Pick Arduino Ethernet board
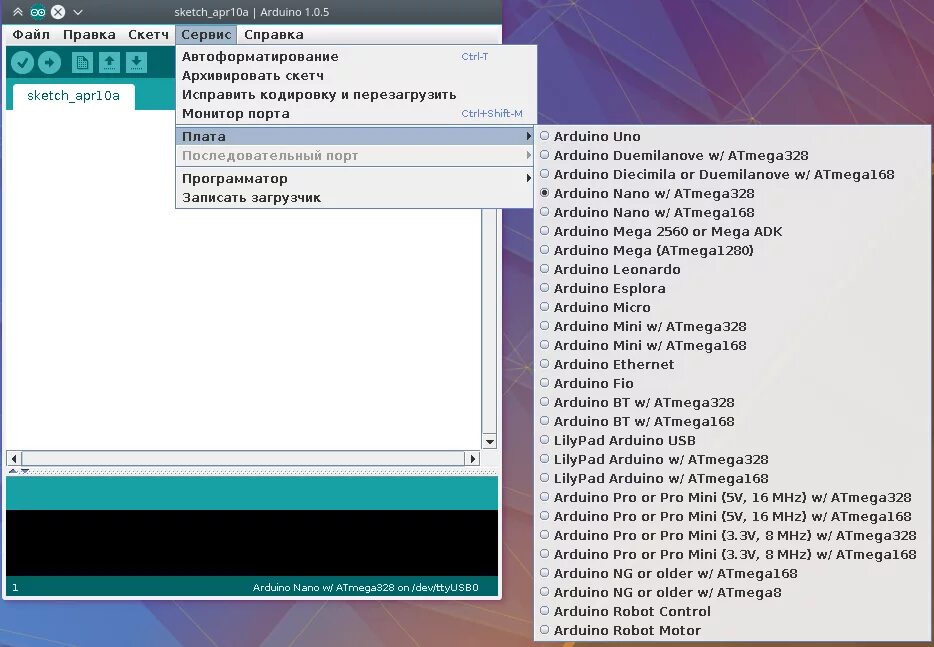The height and width of the screenshot is (647, 934). (x=732, y=365)
